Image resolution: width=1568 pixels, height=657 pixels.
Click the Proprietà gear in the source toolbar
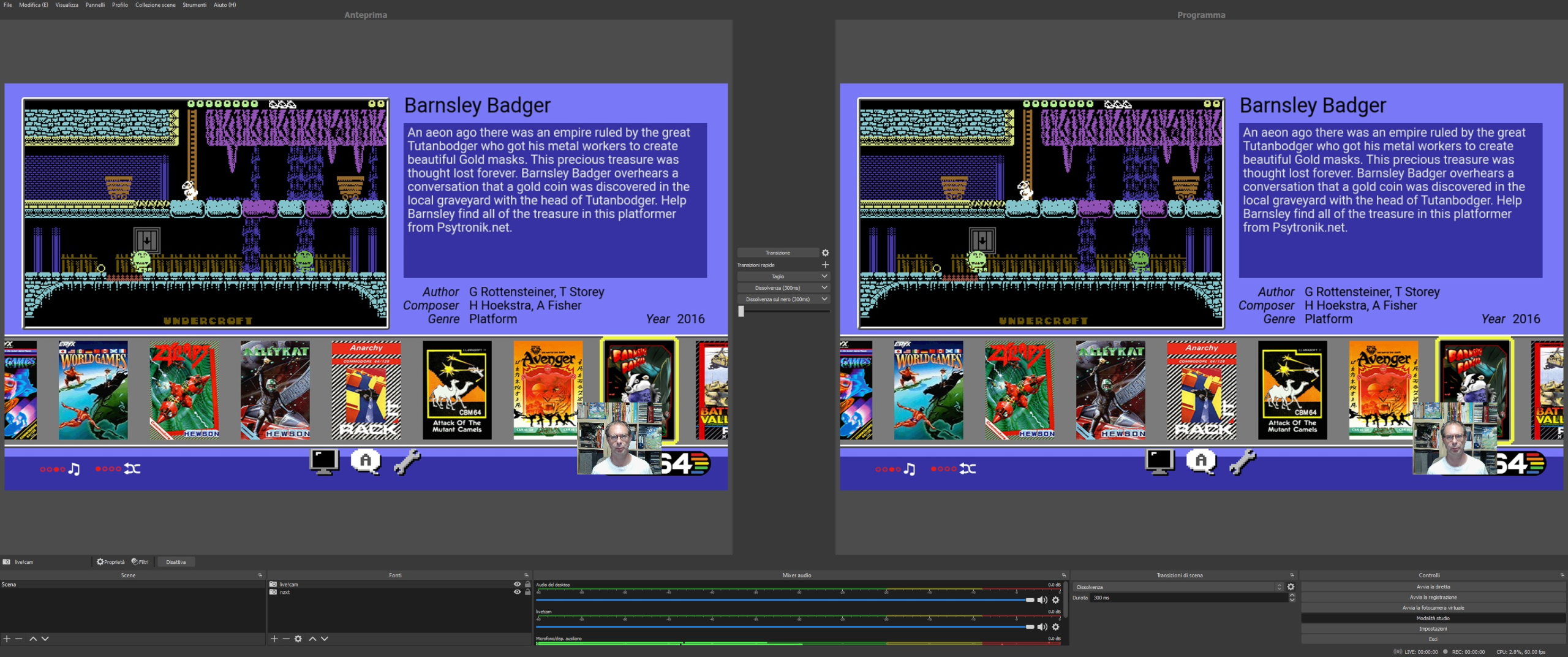pyautogui.click(x=110, y=562)
